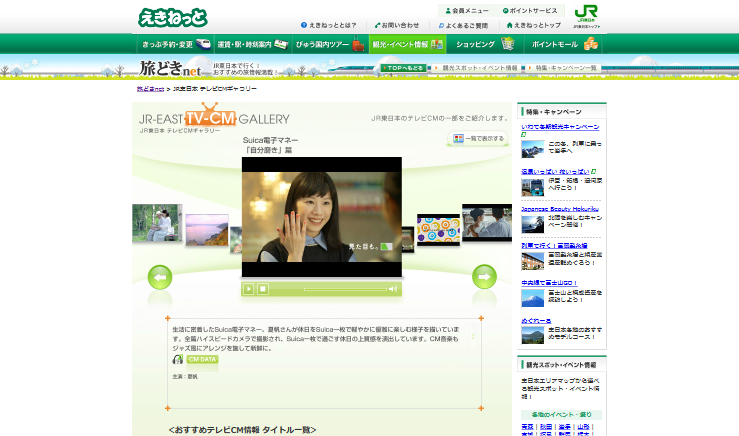Click TOPへもどる button
The width and height of the screenshot is (739, 436).
[403, 68]
